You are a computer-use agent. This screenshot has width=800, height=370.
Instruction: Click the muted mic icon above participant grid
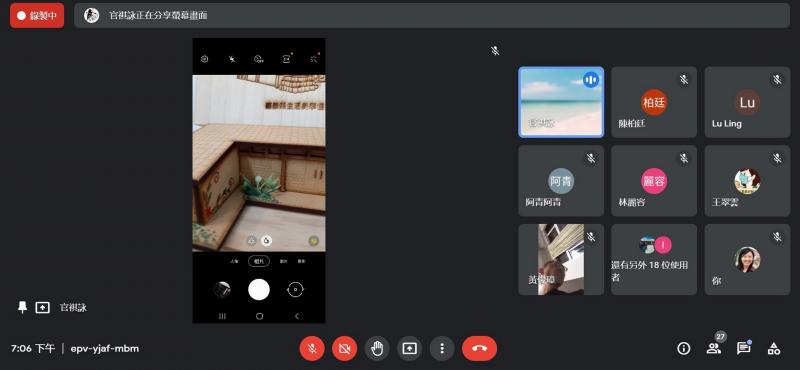[x=495, y=51]
